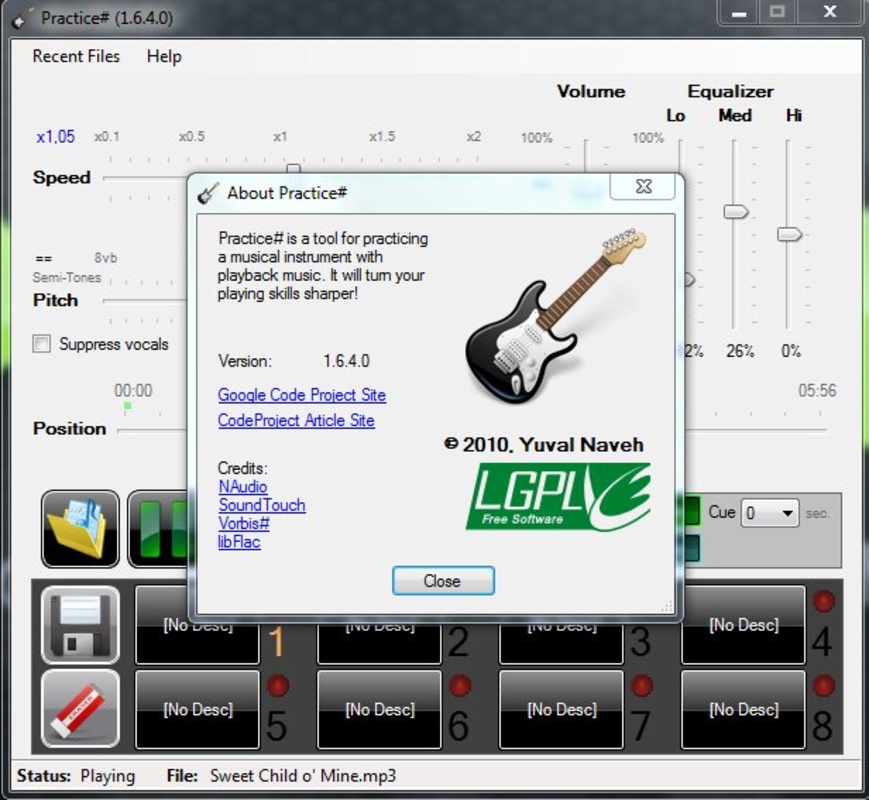Screen dimensions: 869x800
Task: Close the About dialog with Close button
Action: (443, 580)
